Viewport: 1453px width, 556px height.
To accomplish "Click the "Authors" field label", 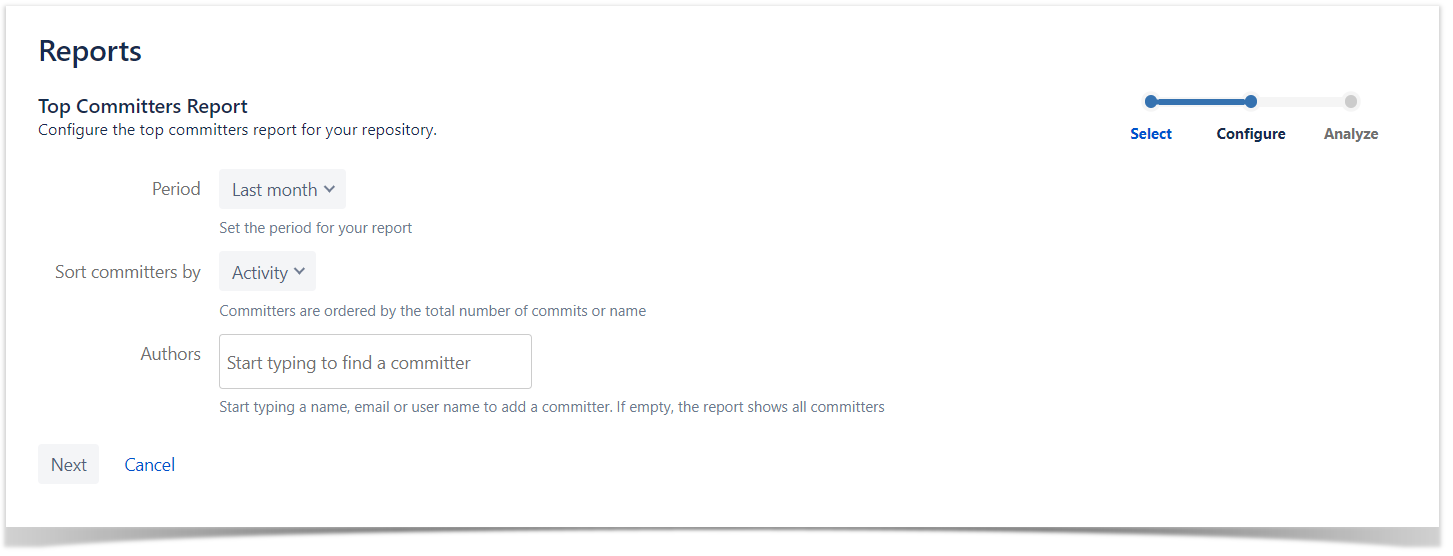I will click(170, 354).
